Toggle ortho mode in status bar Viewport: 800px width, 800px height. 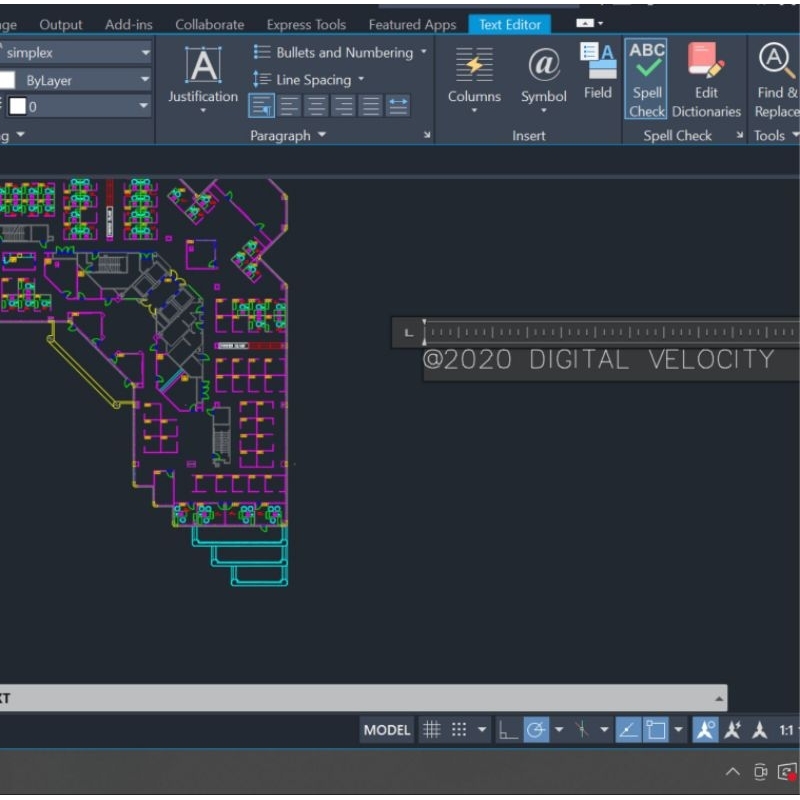(x=508, y=730)
